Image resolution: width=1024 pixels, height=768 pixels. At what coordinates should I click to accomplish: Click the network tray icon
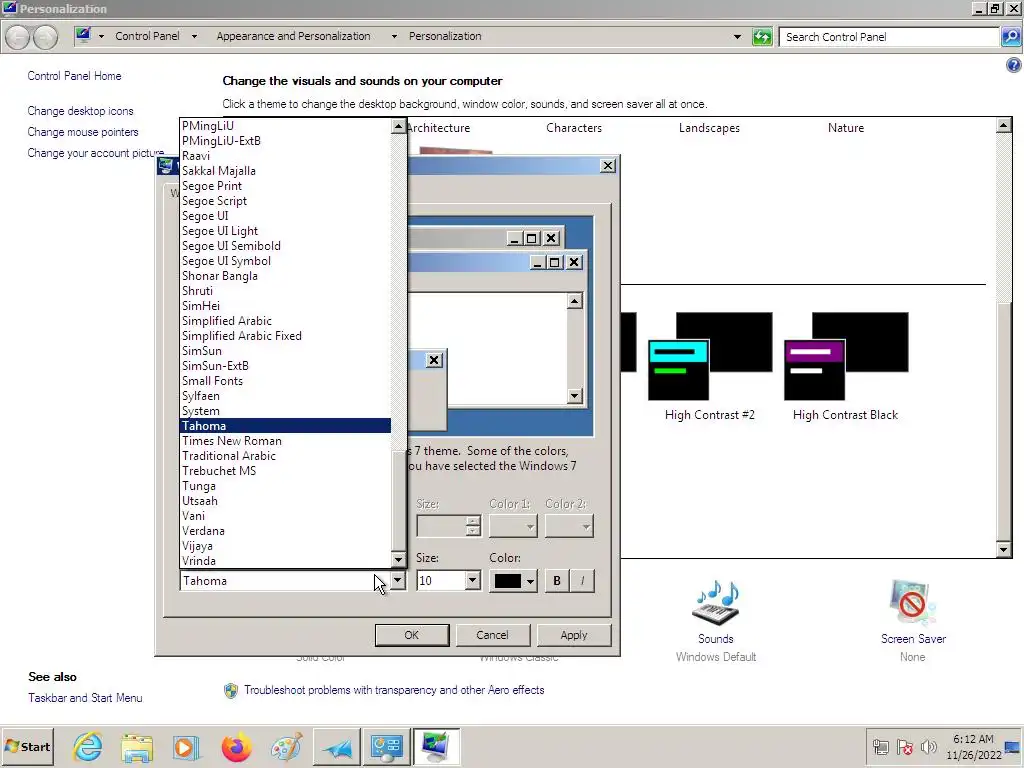tap(881, 746)
